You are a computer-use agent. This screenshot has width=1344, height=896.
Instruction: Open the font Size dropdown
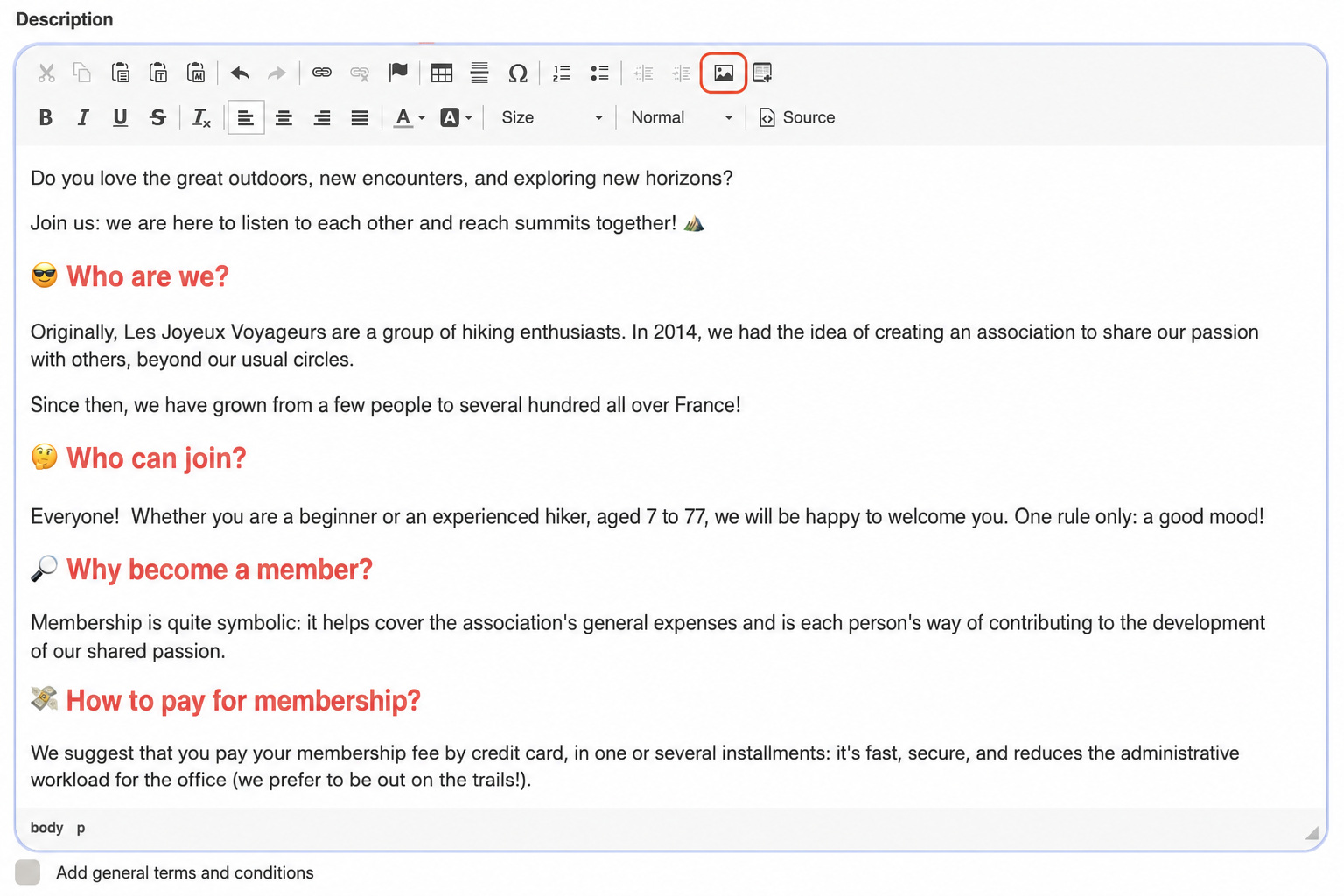551,117
